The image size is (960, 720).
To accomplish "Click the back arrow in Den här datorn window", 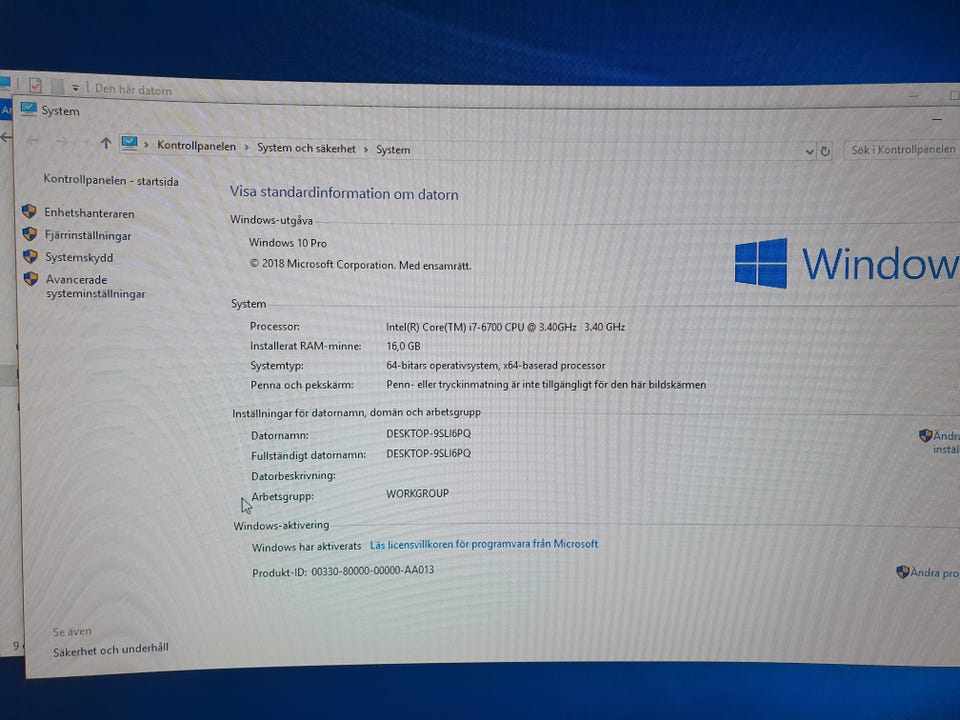I will (x=6, y=137).
